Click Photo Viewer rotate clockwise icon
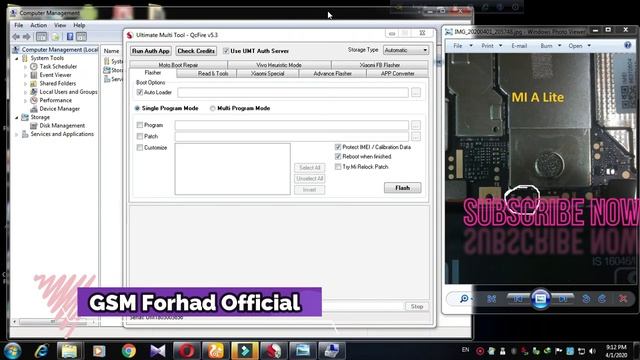 [602, 299]
